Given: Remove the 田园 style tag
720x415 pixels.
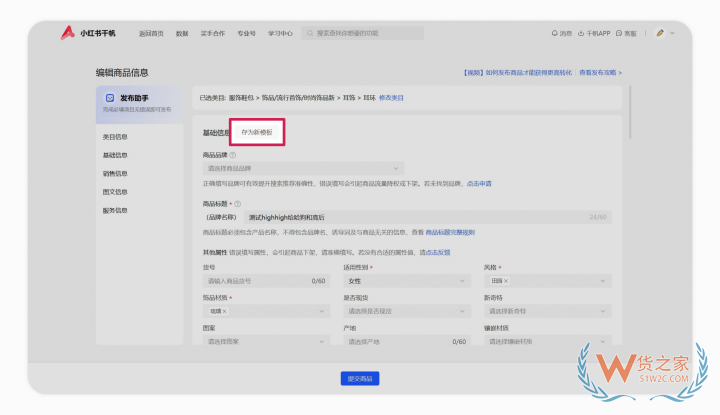Looking at the screenshot, I should [x=506, y=281].
